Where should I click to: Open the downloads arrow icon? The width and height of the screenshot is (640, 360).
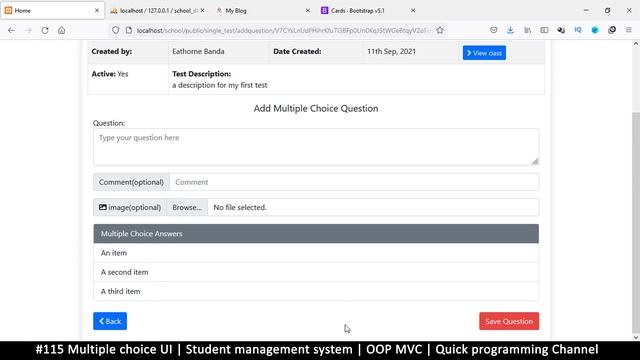pyautogui.click(x=510, y=30)
